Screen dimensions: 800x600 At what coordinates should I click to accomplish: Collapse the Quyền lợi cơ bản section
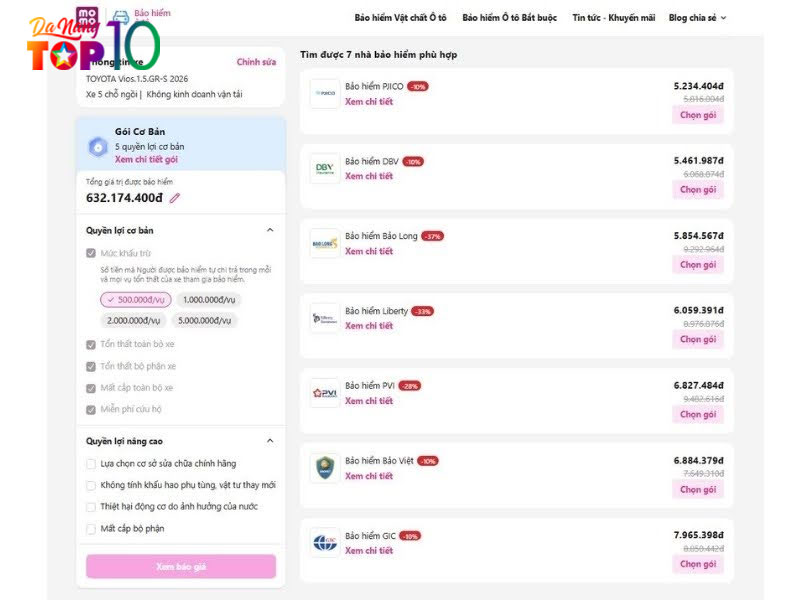click(270, 230)
